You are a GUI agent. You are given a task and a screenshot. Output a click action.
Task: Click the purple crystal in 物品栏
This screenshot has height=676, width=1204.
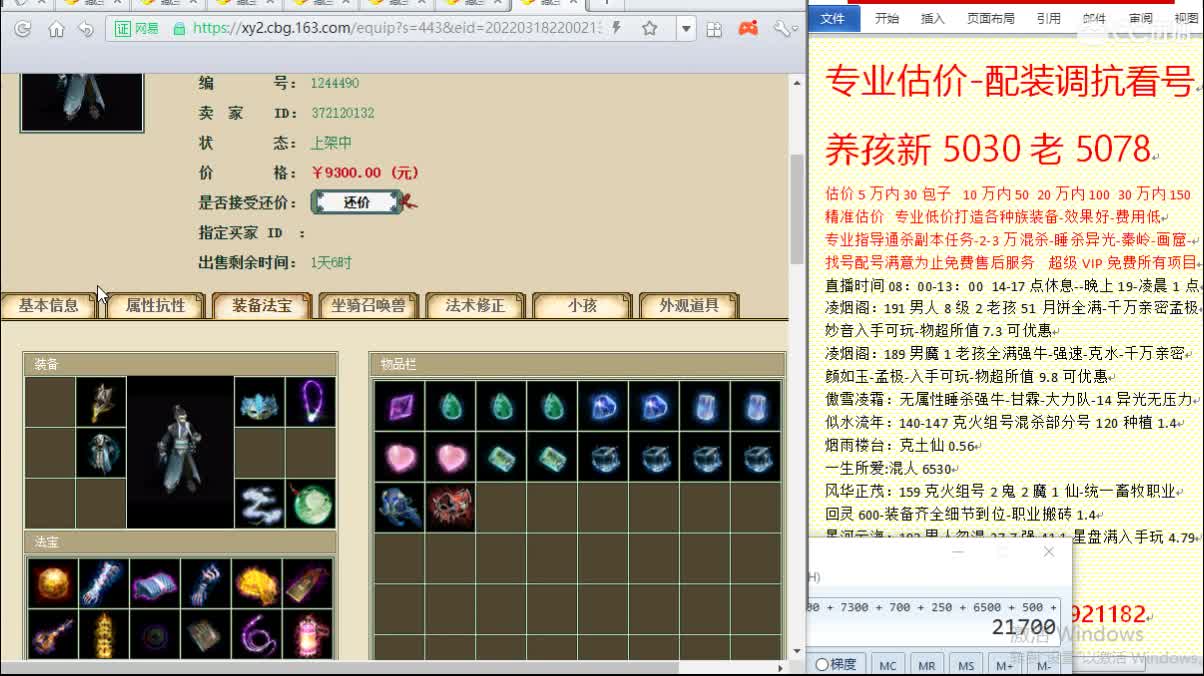click(x=400, y=406)
